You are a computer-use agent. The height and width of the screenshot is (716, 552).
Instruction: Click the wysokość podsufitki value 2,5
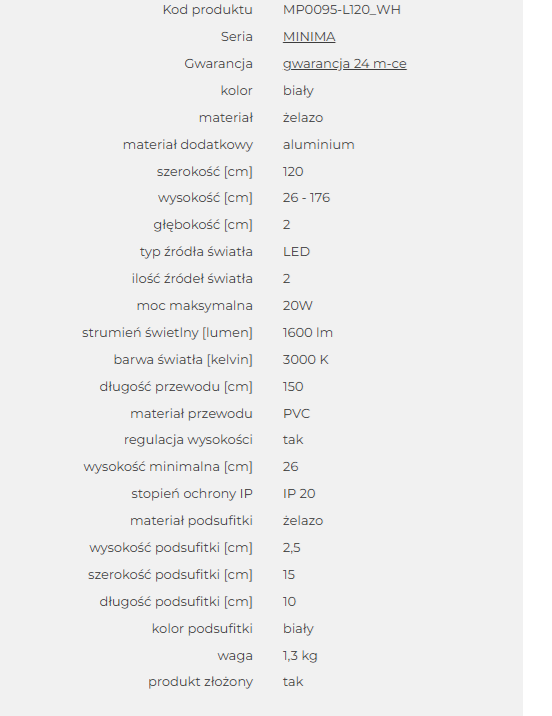click(292, 548)
